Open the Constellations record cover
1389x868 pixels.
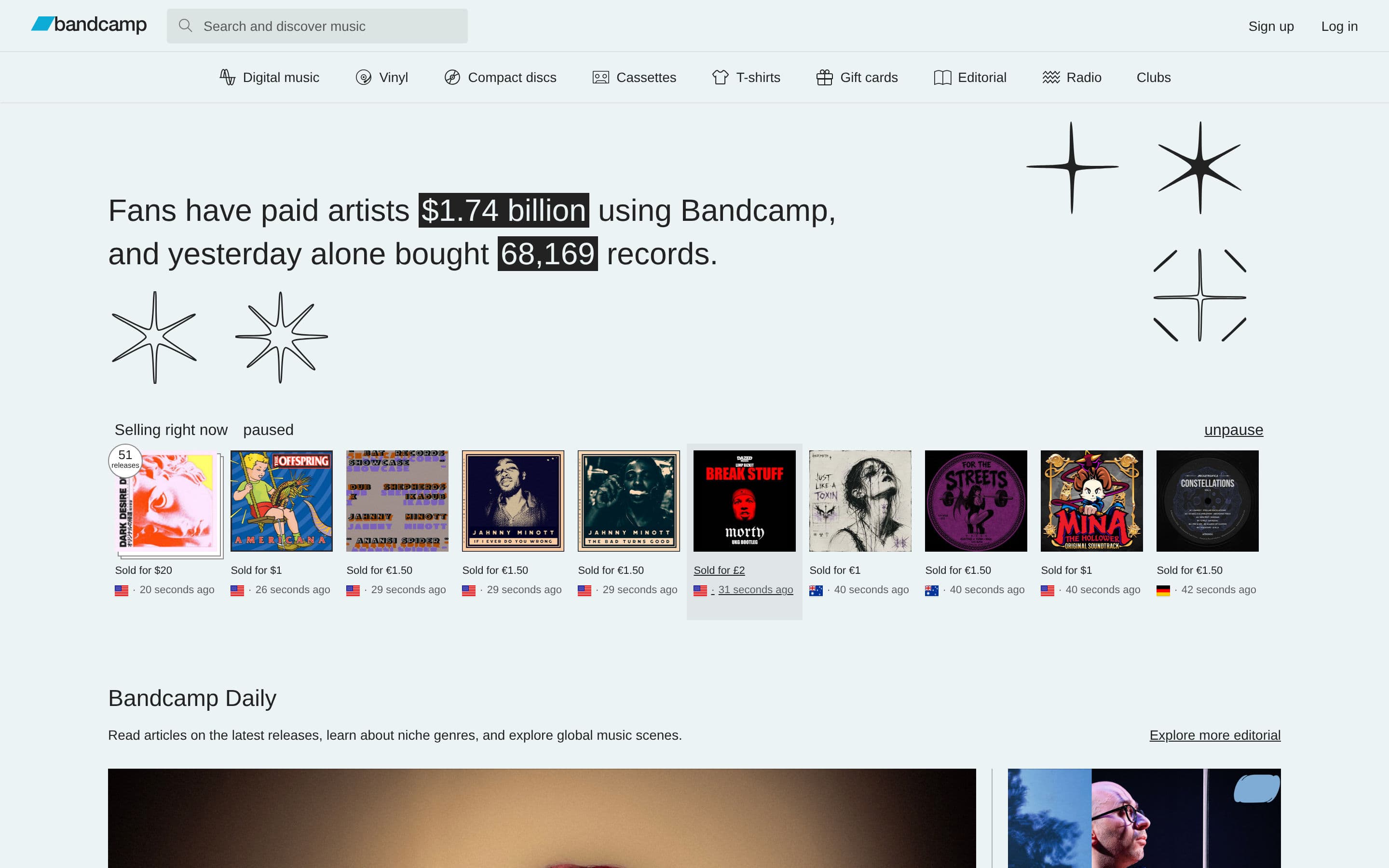[1208, 501]
